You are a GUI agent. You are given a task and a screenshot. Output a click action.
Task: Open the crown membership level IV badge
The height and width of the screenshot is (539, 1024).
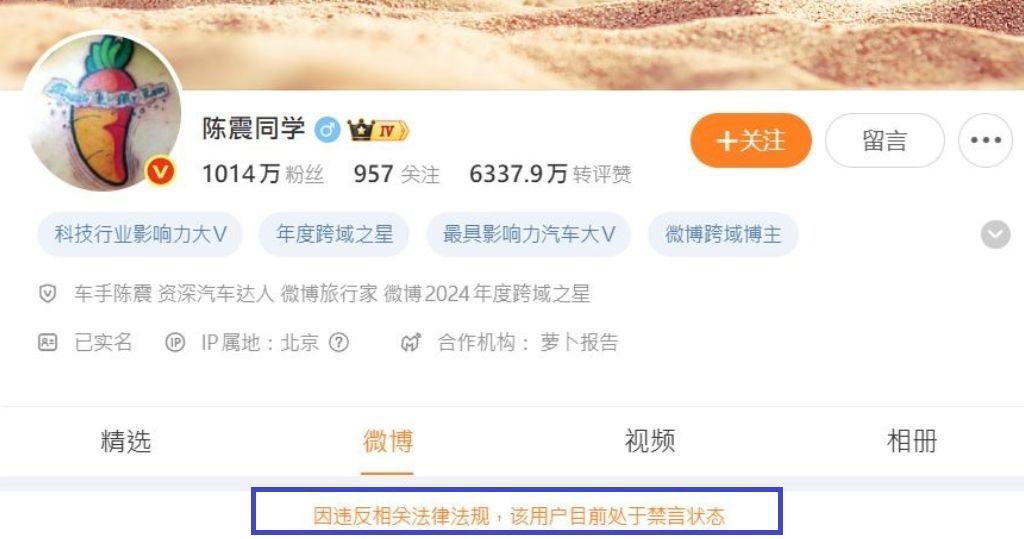pyautogui.click(x=377, y=130)
